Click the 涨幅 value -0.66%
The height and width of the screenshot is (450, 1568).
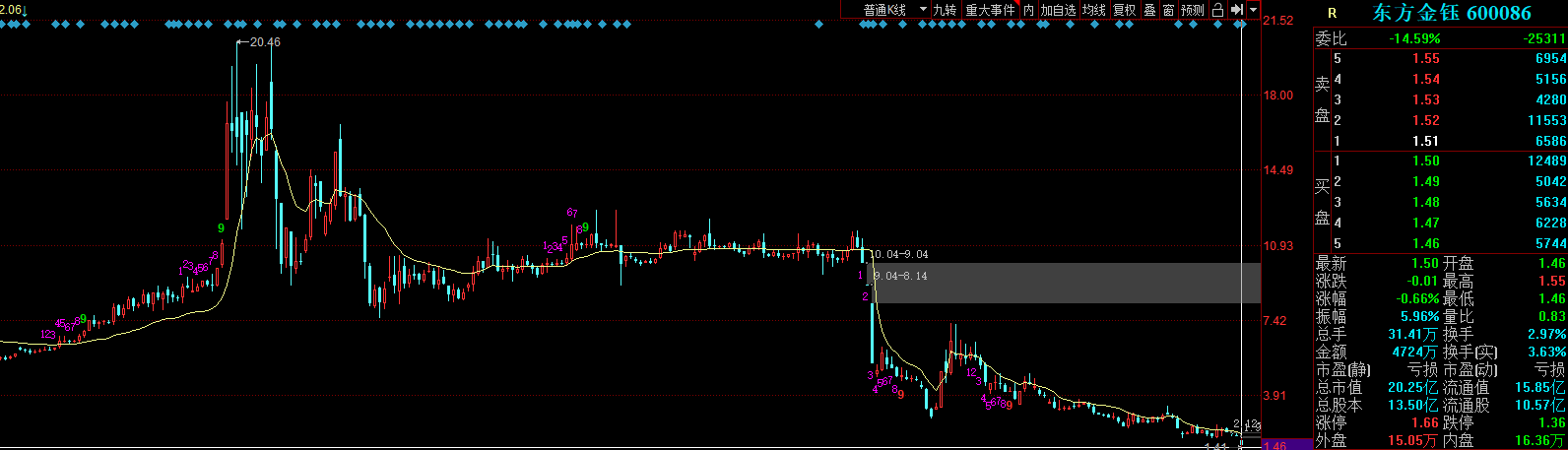tap(1419, 298)
